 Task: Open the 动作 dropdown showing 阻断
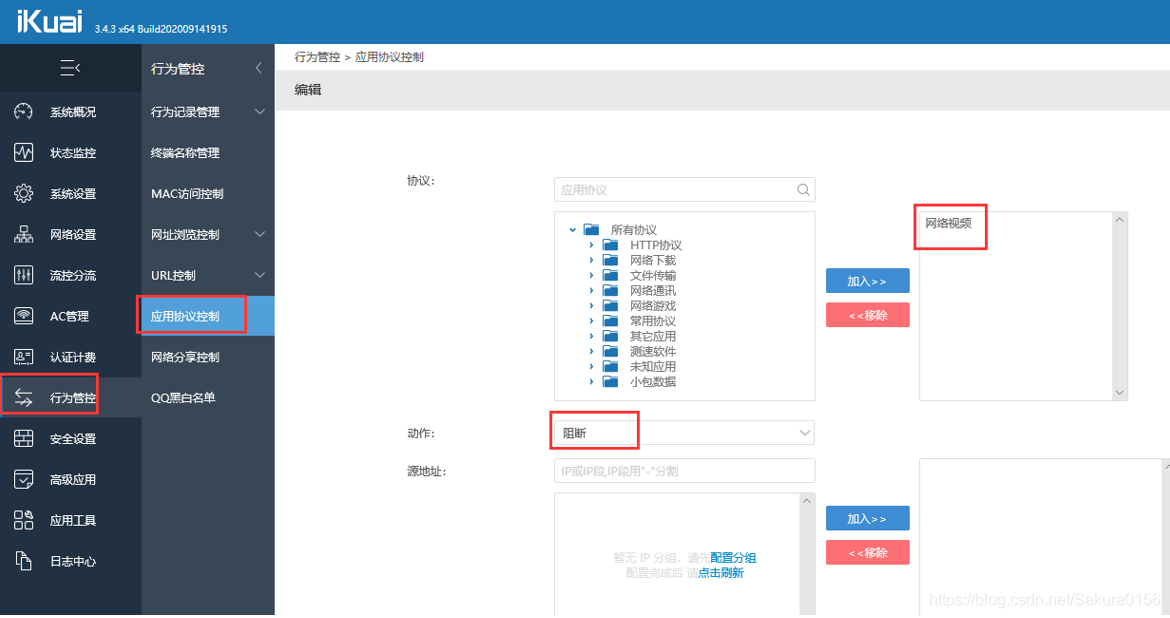coord(684,433)
